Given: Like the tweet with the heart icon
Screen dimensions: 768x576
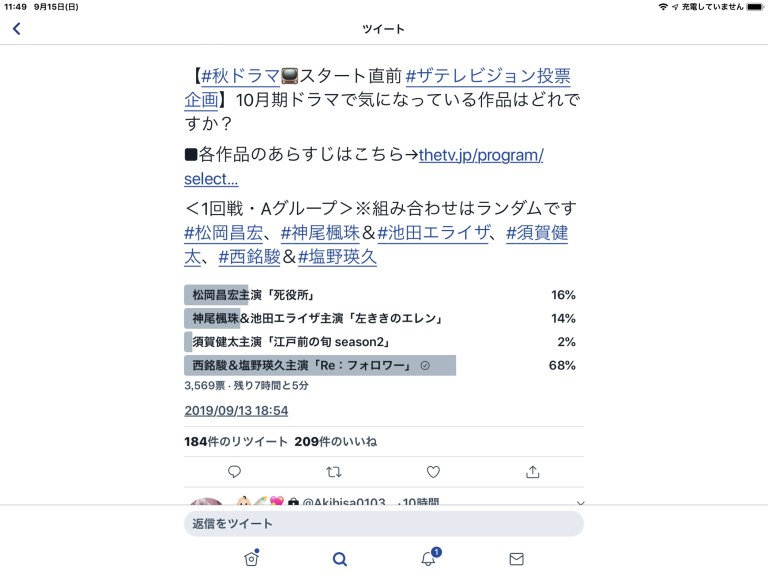Looking at the screenshot, I should click(x=433, y=472).
